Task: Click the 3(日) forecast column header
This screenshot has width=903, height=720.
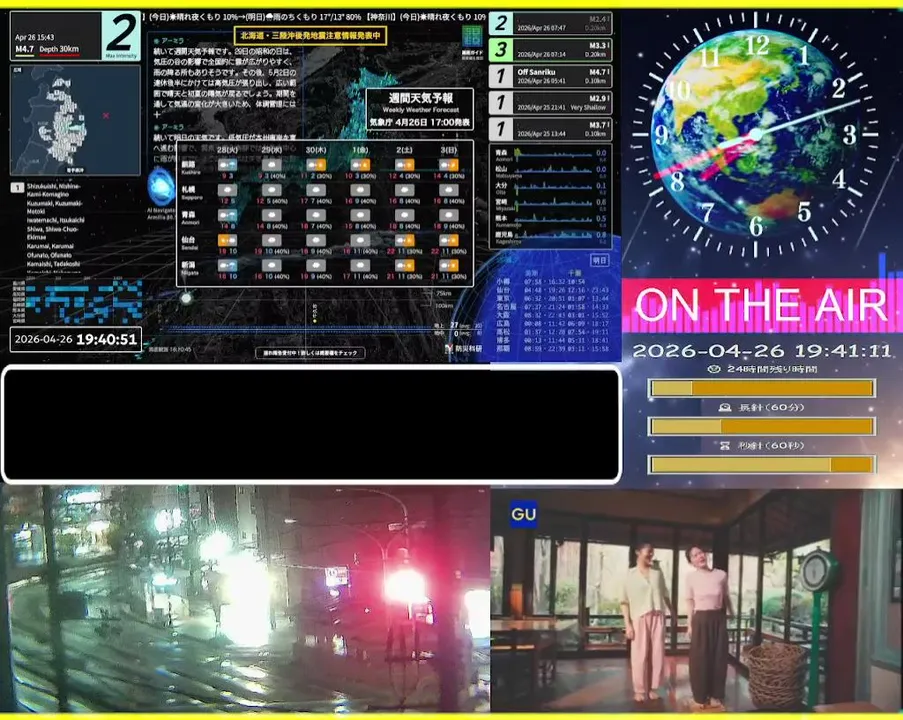Action: pos(449,150)
